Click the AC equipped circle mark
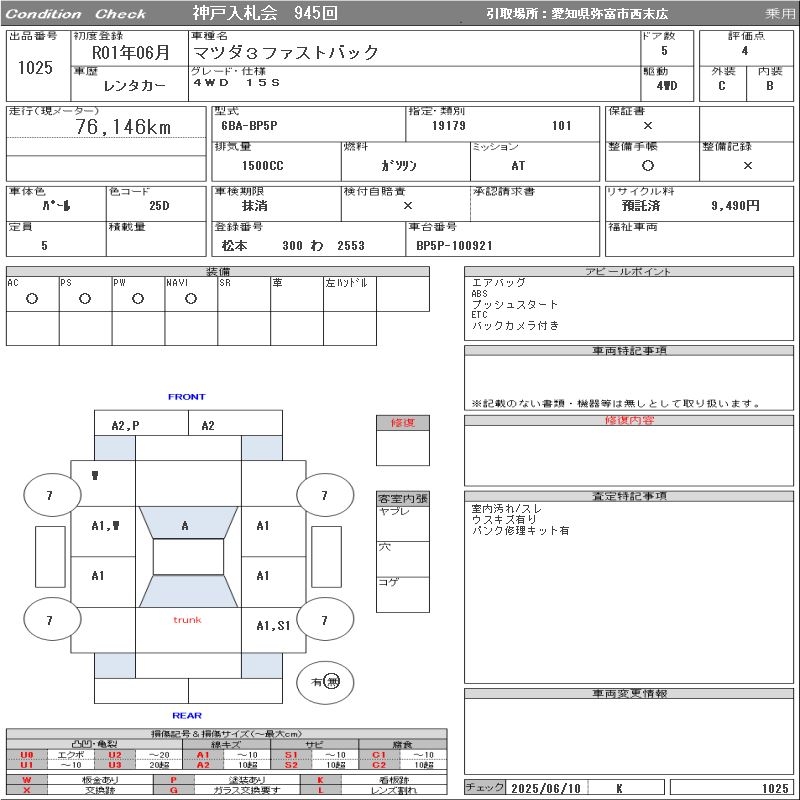The height and width of the screenshot is (800, 800). [x=32, y=298]
